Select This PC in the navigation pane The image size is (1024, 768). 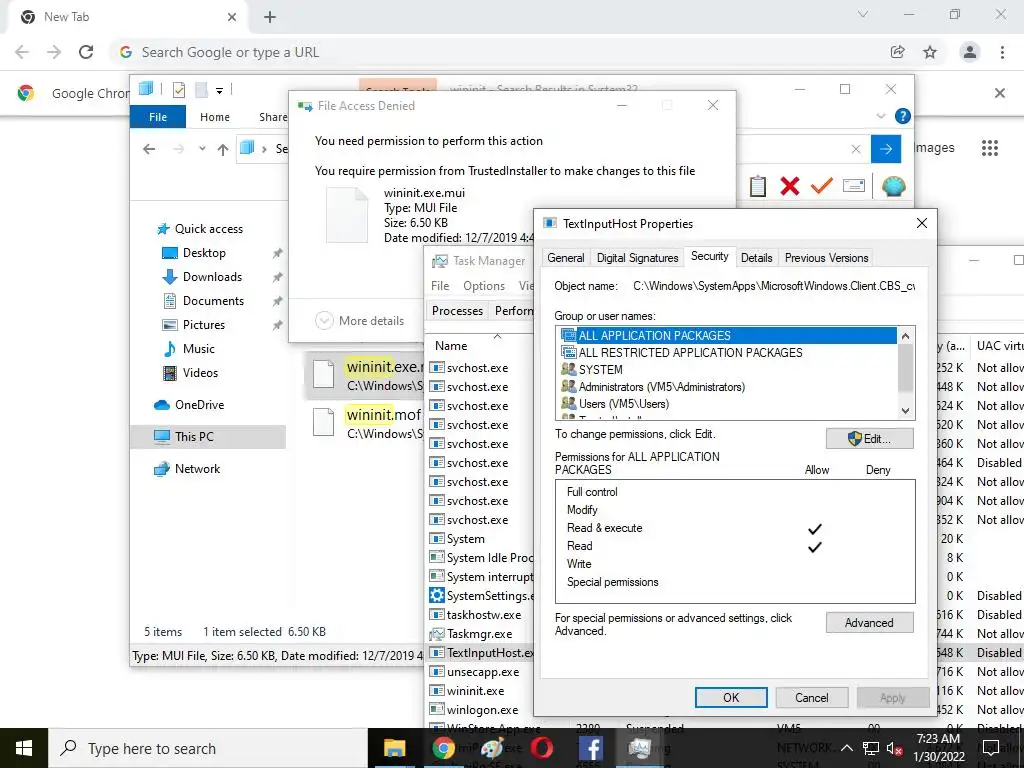coord(193,437)
